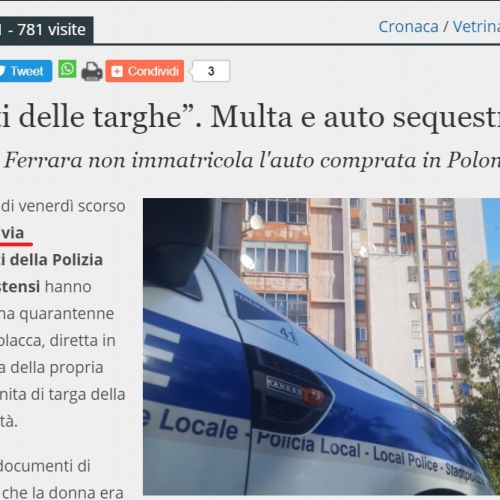Click the red-underlined 'via' link text
500x500 pixels.
coord(12,233)
